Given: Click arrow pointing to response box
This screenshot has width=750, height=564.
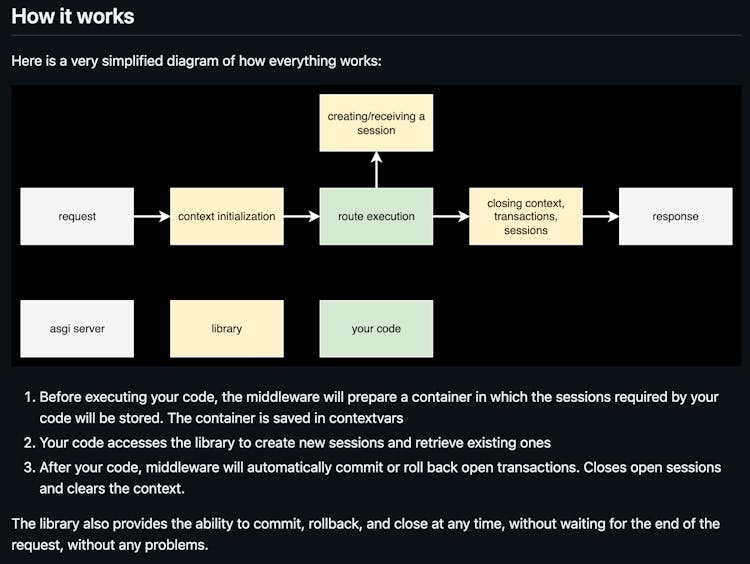Looking at the screenshot, I should pyautogui.click(x=600, y=216).
